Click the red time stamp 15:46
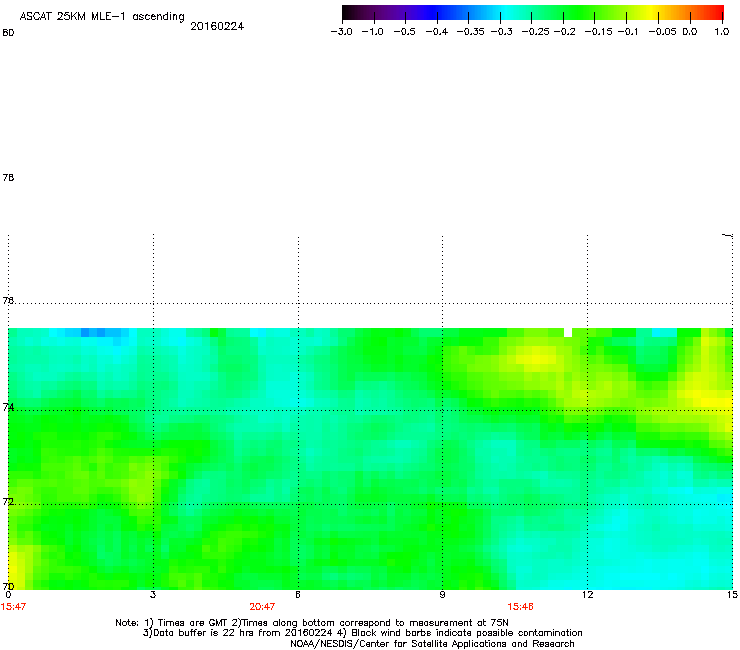Viewport: 740px width, 650px height. pyautogui.click(x=521, y=607)
